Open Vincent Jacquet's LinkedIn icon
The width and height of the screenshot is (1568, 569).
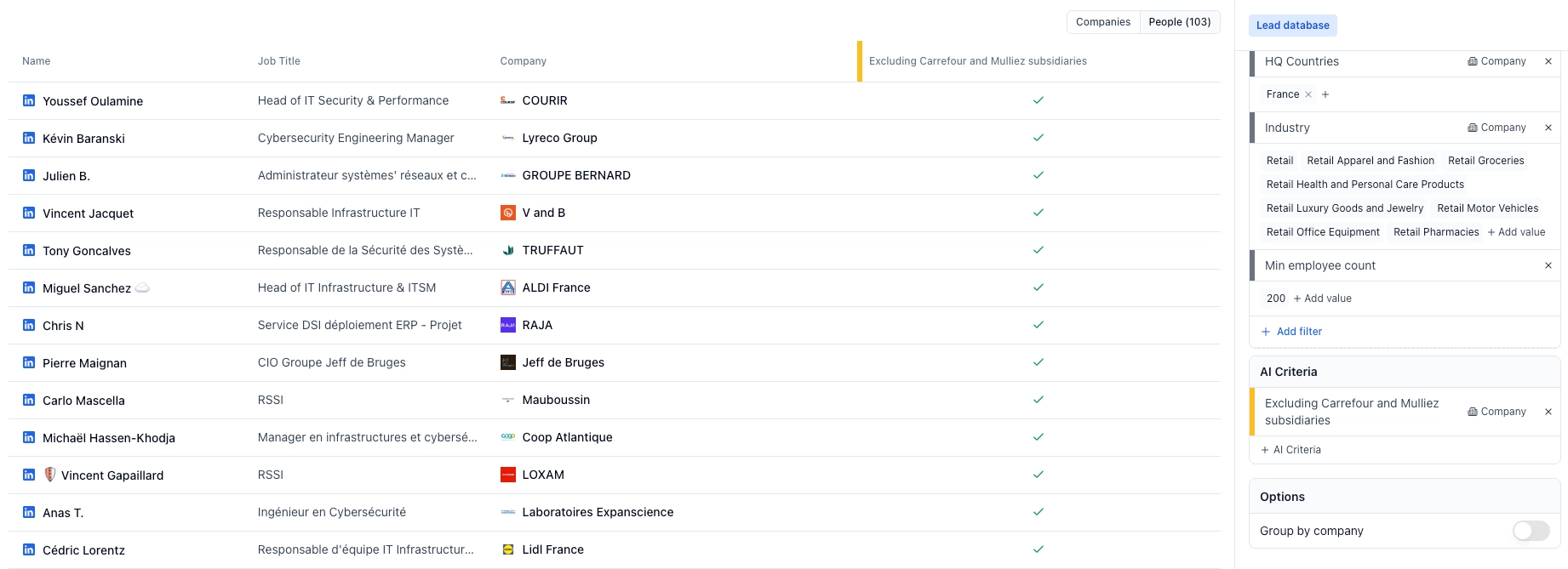click(29, 213)
